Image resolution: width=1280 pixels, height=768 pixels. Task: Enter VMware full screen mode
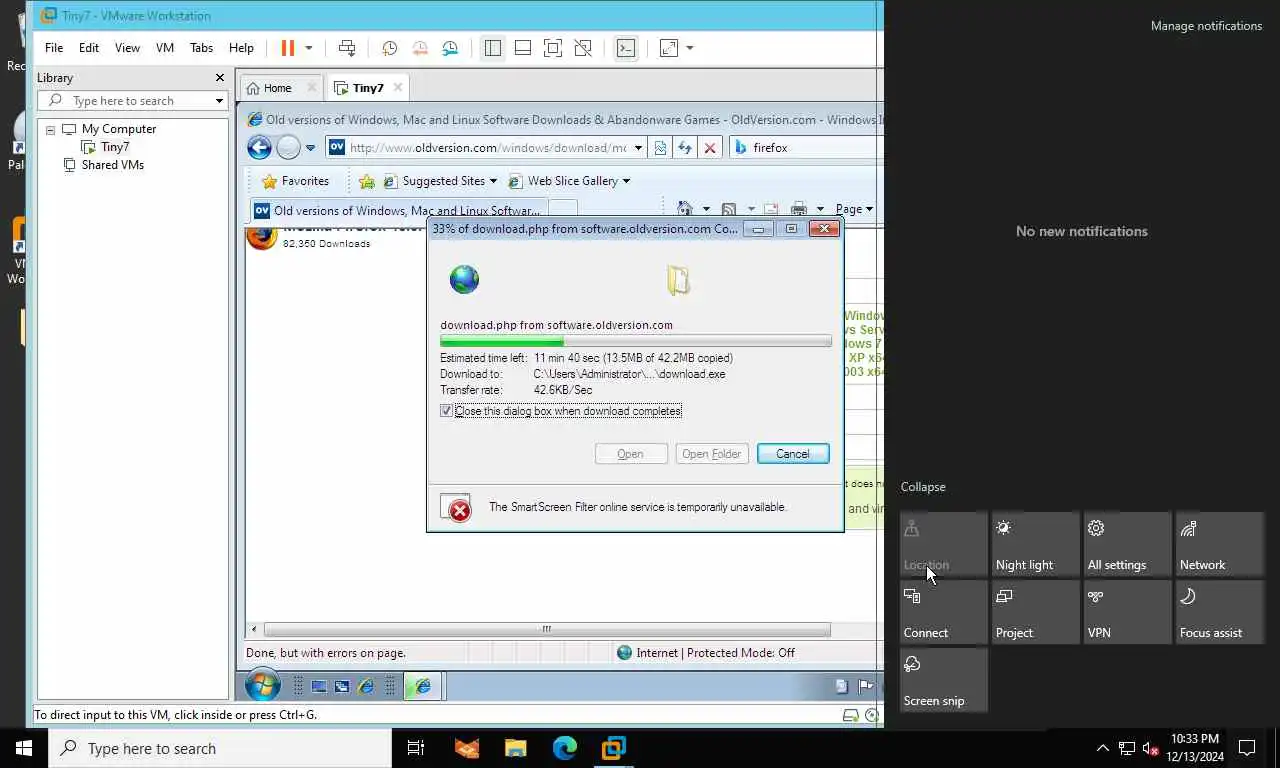point(553,48)
